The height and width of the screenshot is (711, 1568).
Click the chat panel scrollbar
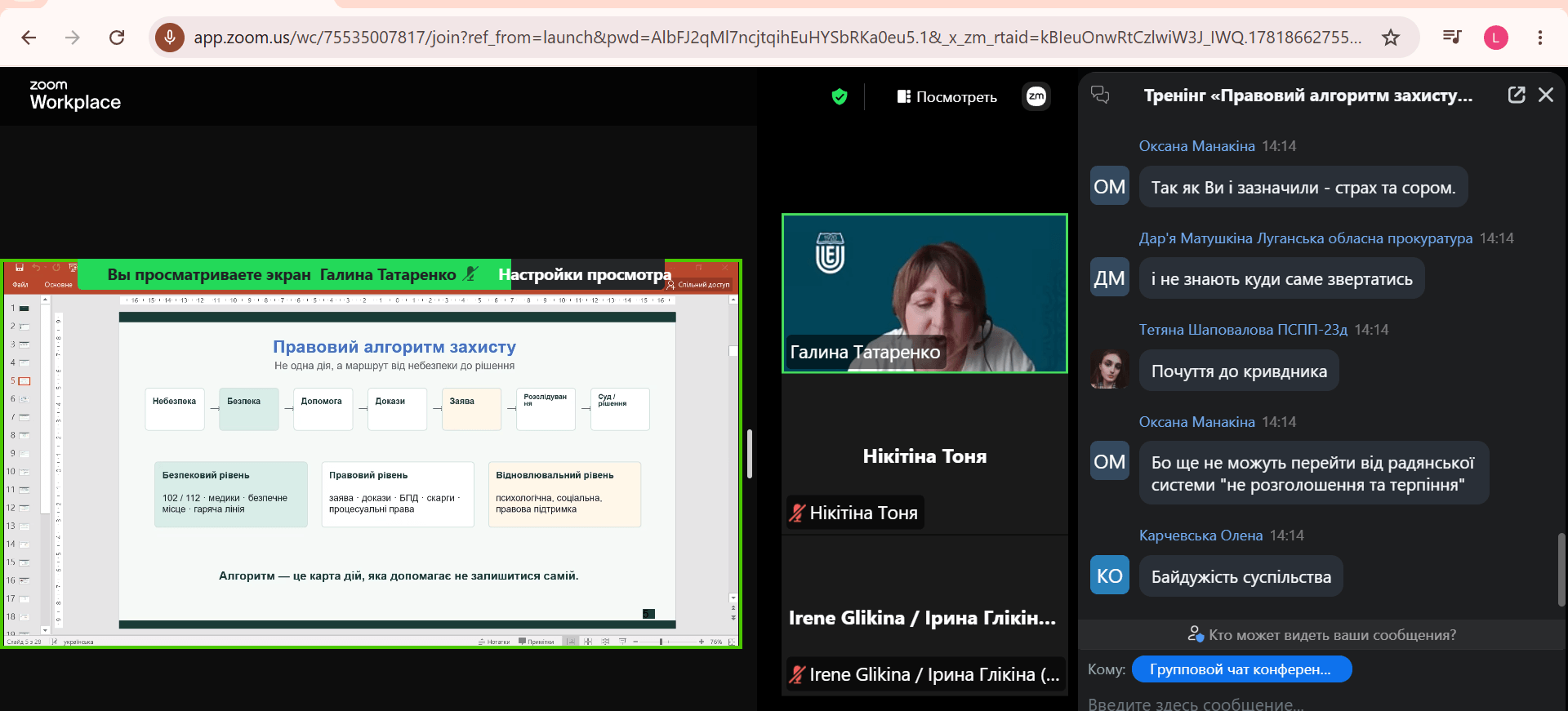pos(1561,570)
